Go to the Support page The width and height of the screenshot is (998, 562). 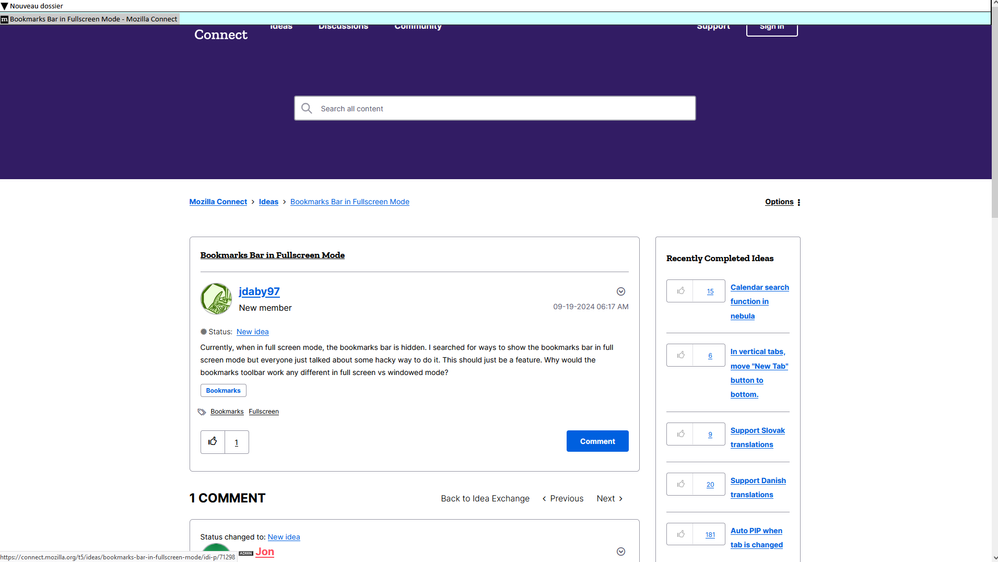(713, 26)
